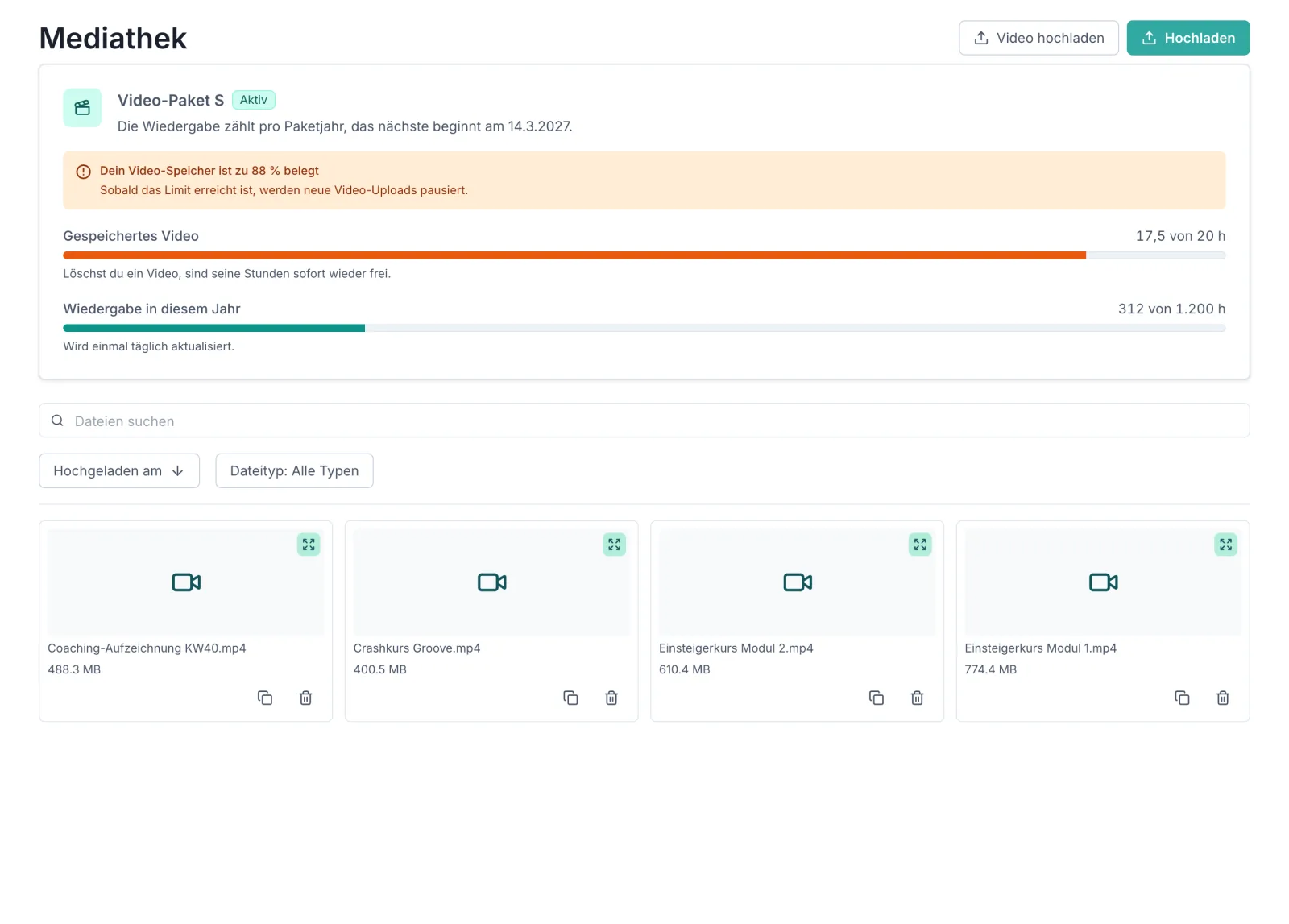Copy link of Coaching-Aufzeichnung KW40.mp4
1289x924 pixels.
(265, 698)
